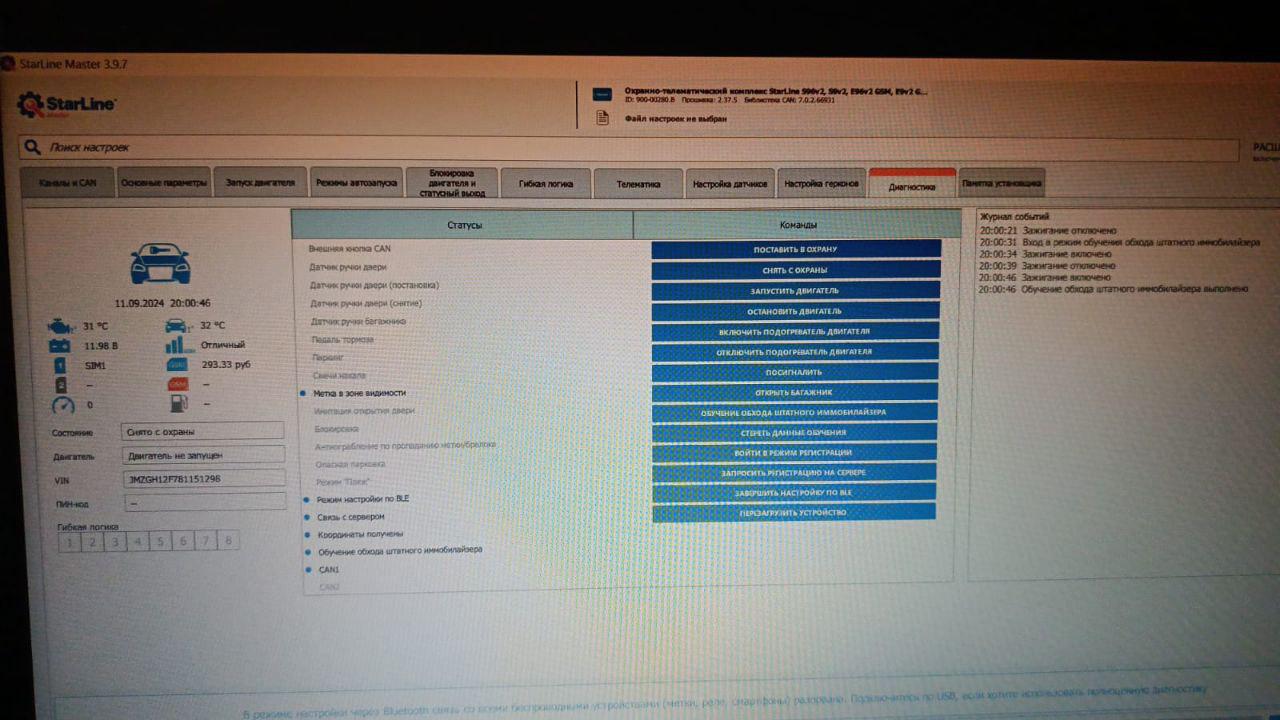This screenshot has width=1280, height=720.
Task: Switch to Гибкая логика tab
Action: [x=546, y=184]
